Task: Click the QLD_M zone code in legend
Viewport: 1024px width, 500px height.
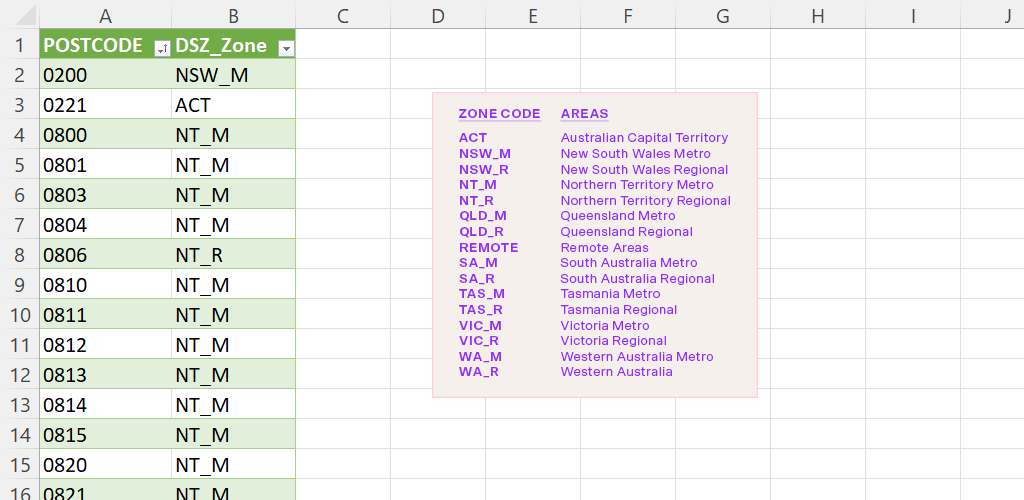Action: tap(483, 215)
